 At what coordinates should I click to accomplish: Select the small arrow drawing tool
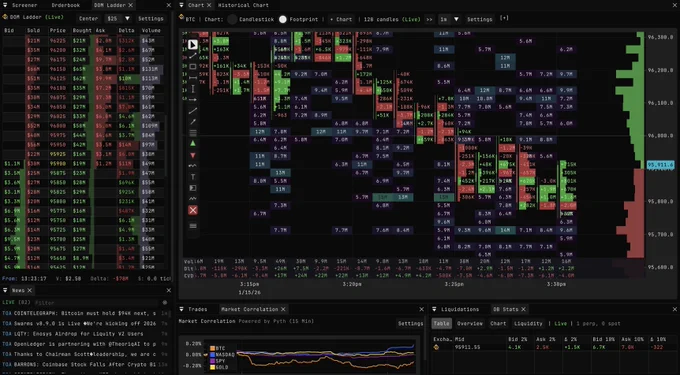click(x=193, y=122)
